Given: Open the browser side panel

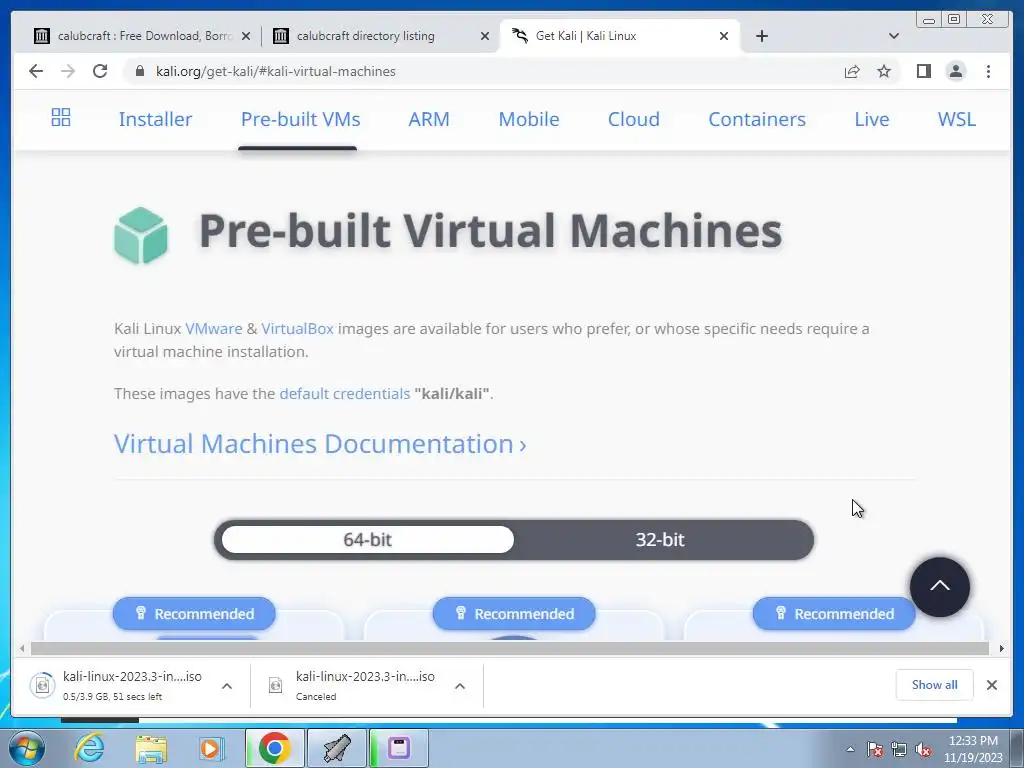Looking at the screenshot, I should point(923,71).
